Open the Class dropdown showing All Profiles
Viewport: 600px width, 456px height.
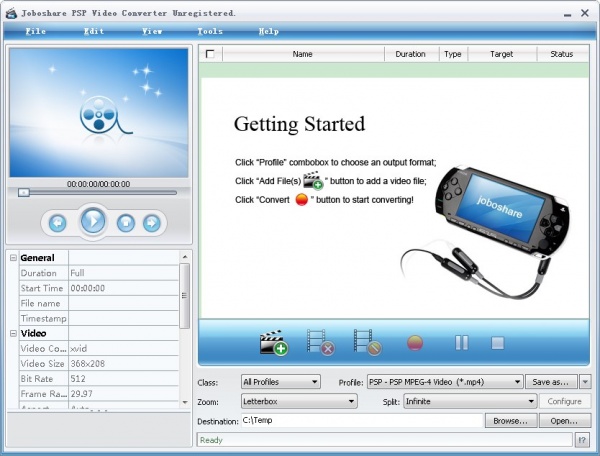[281, 382]
